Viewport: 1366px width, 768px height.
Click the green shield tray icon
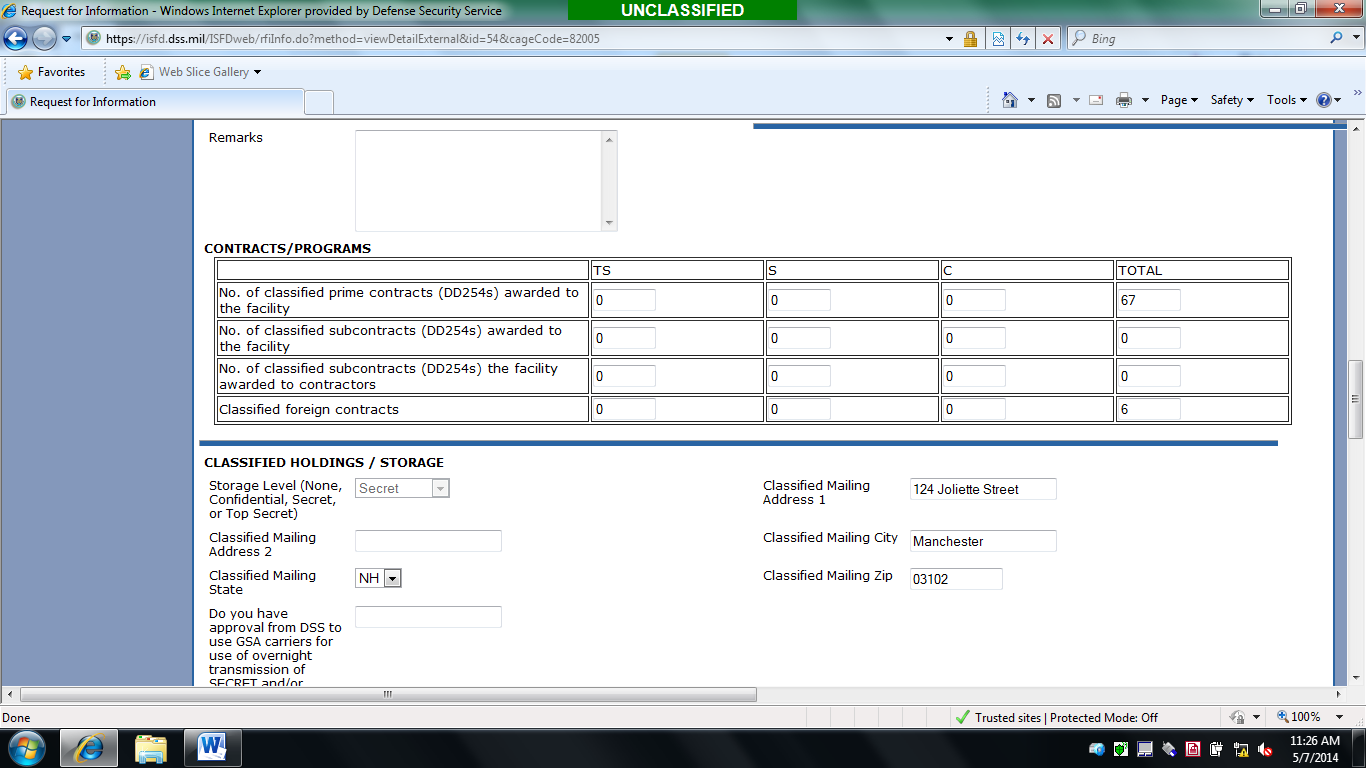click(x=1121, y=749)
